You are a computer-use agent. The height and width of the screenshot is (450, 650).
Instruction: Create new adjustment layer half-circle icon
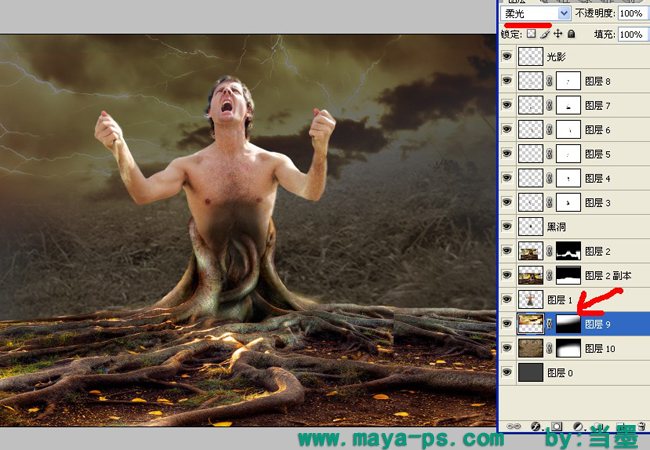point(578,426)
